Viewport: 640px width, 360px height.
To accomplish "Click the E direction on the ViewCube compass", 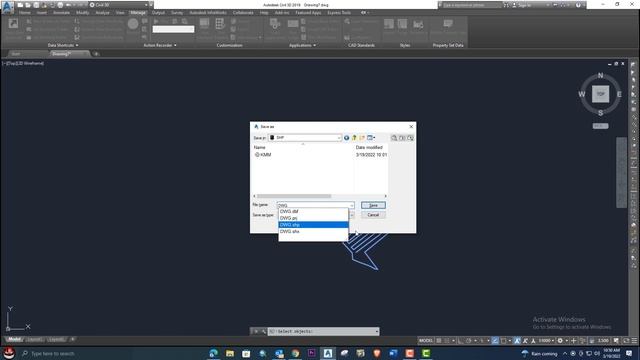I will point(619,94).
